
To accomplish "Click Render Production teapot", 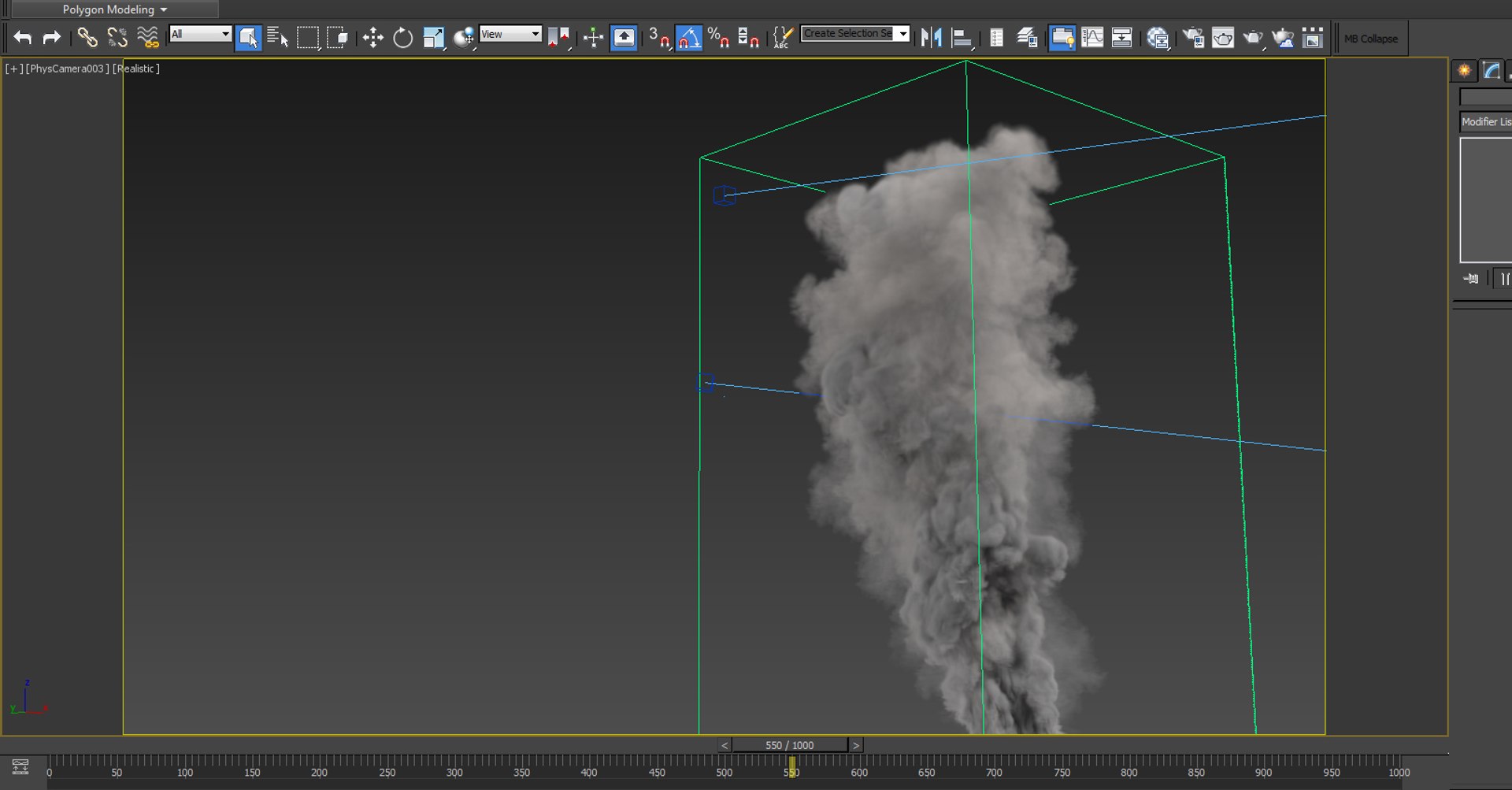I will (x=1253, y=38).
